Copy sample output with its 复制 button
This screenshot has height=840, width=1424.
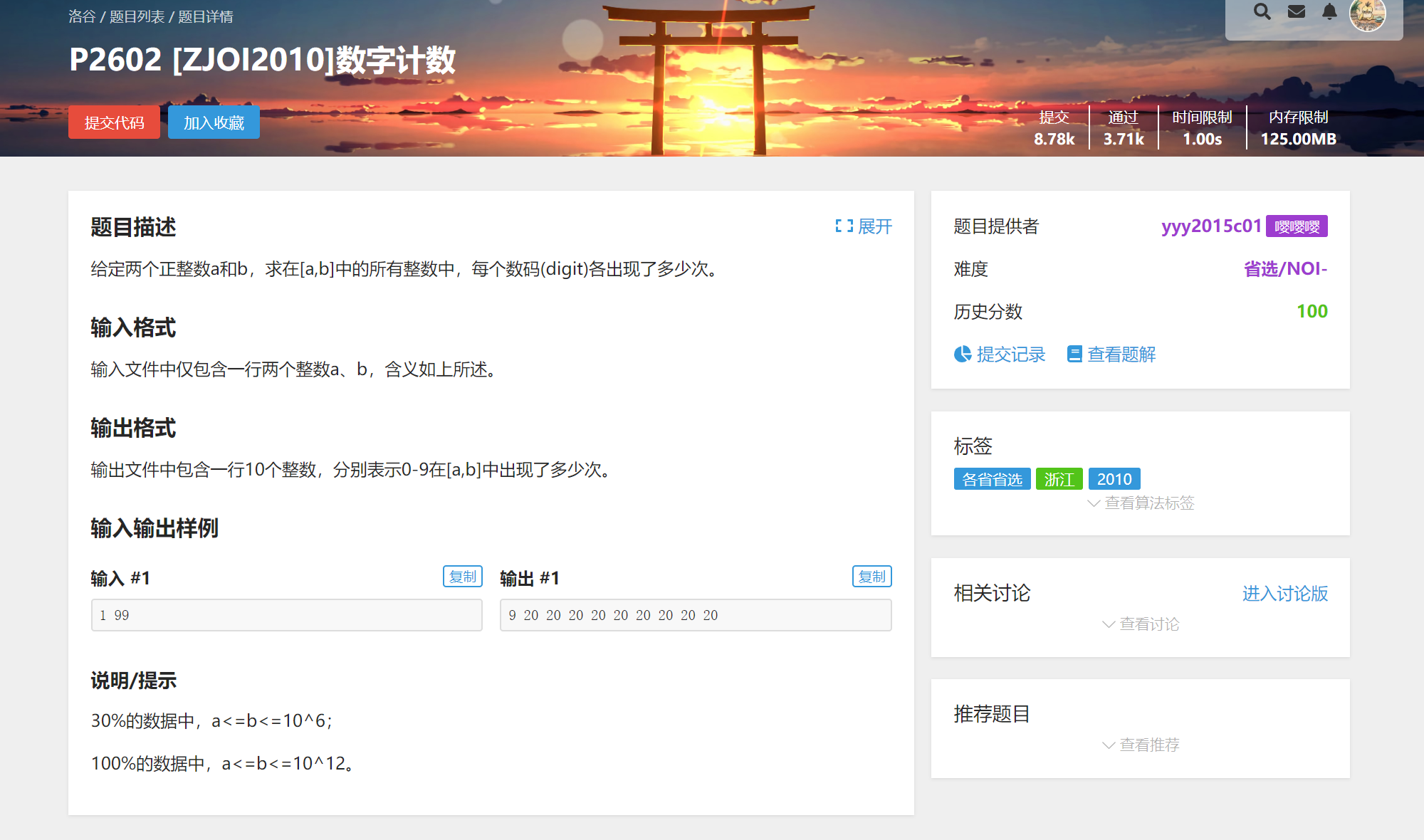871,576
